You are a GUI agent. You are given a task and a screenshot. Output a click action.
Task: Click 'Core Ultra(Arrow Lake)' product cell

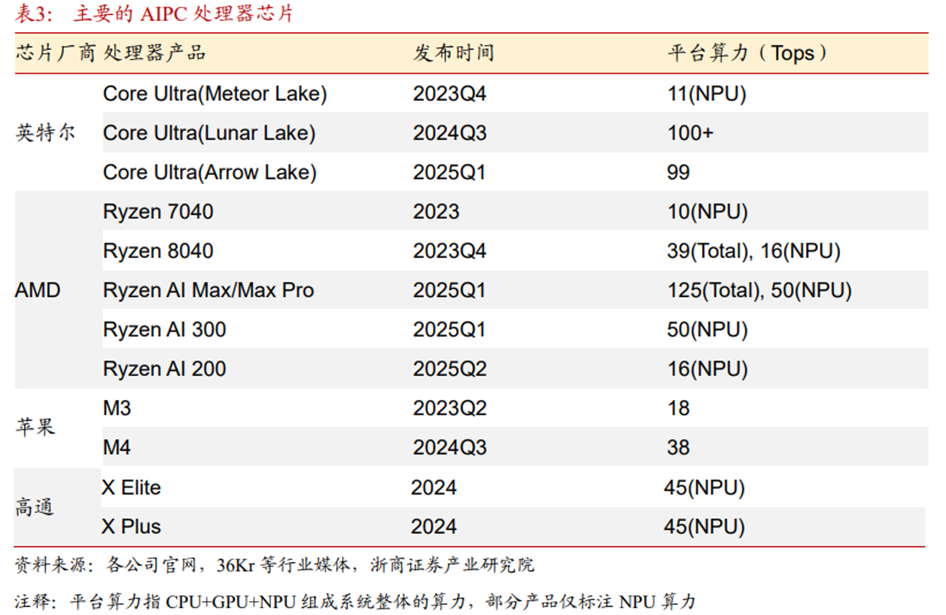tap(210, 172)
